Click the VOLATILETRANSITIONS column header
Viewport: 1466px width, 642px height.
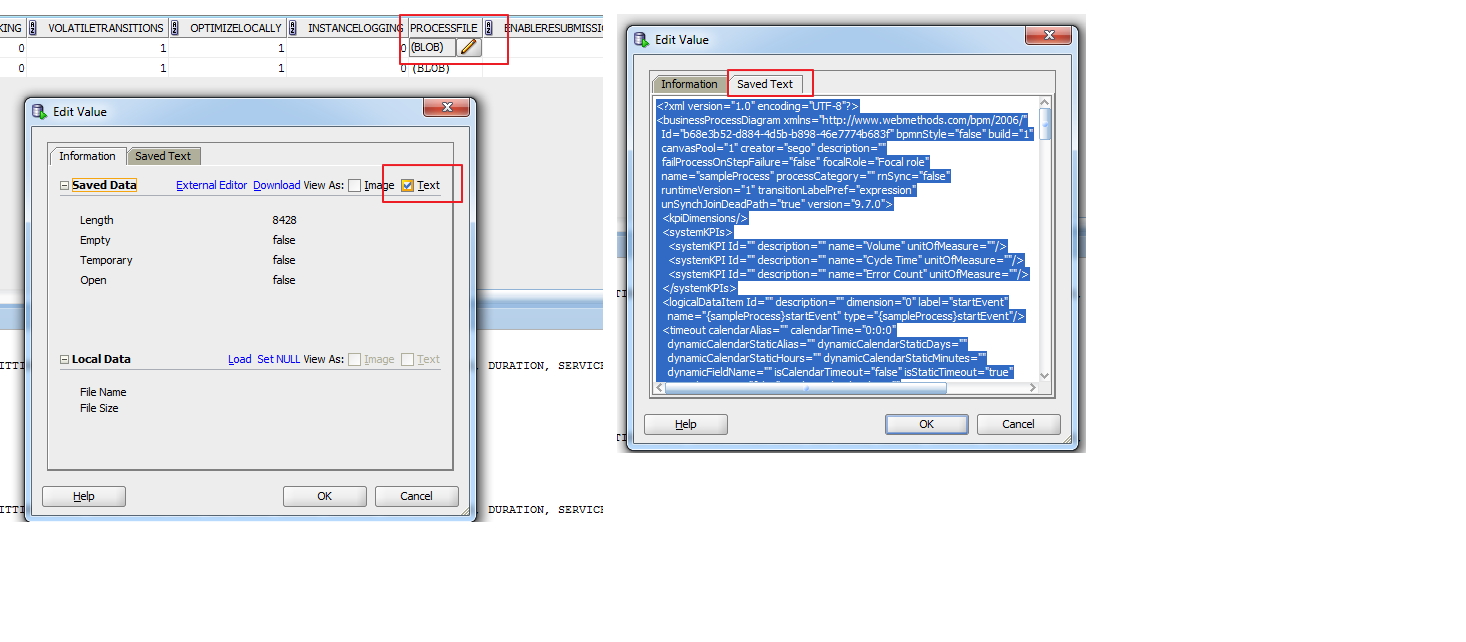[106, 28]
